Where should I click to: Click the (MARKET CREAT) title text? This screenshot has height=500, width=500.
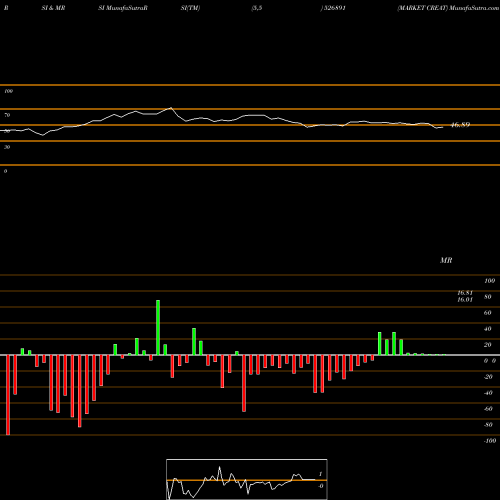423,8
